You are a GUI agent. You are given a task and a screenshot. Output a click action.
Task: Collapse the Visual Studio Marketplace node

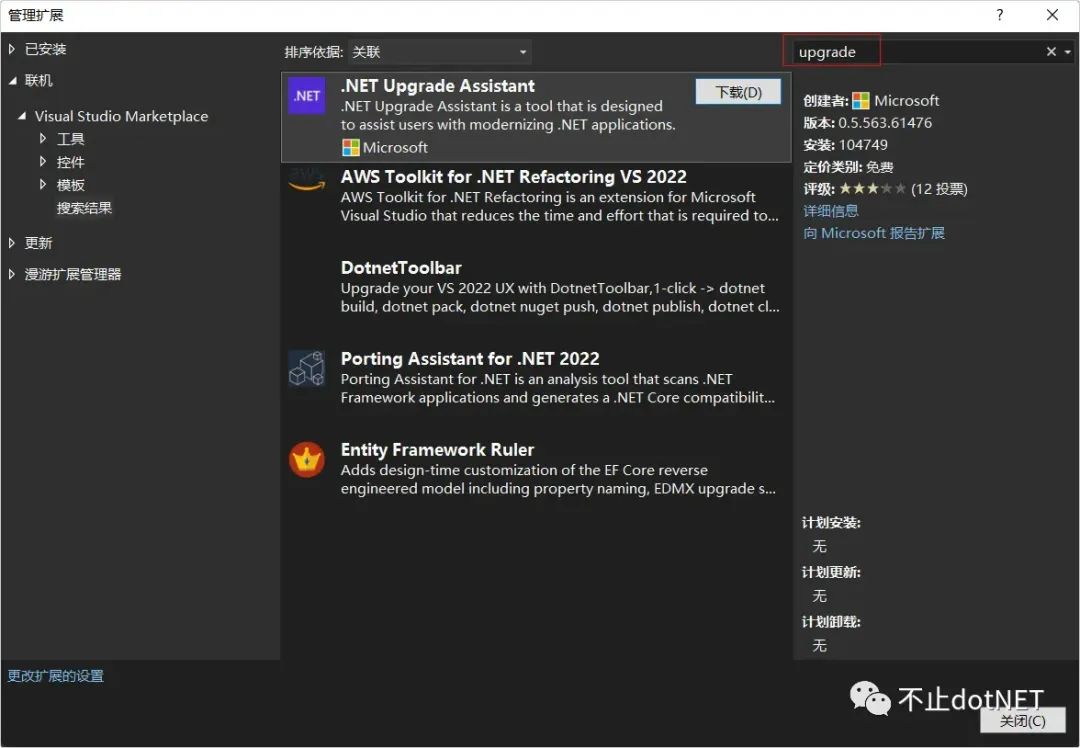click(22, 116)
